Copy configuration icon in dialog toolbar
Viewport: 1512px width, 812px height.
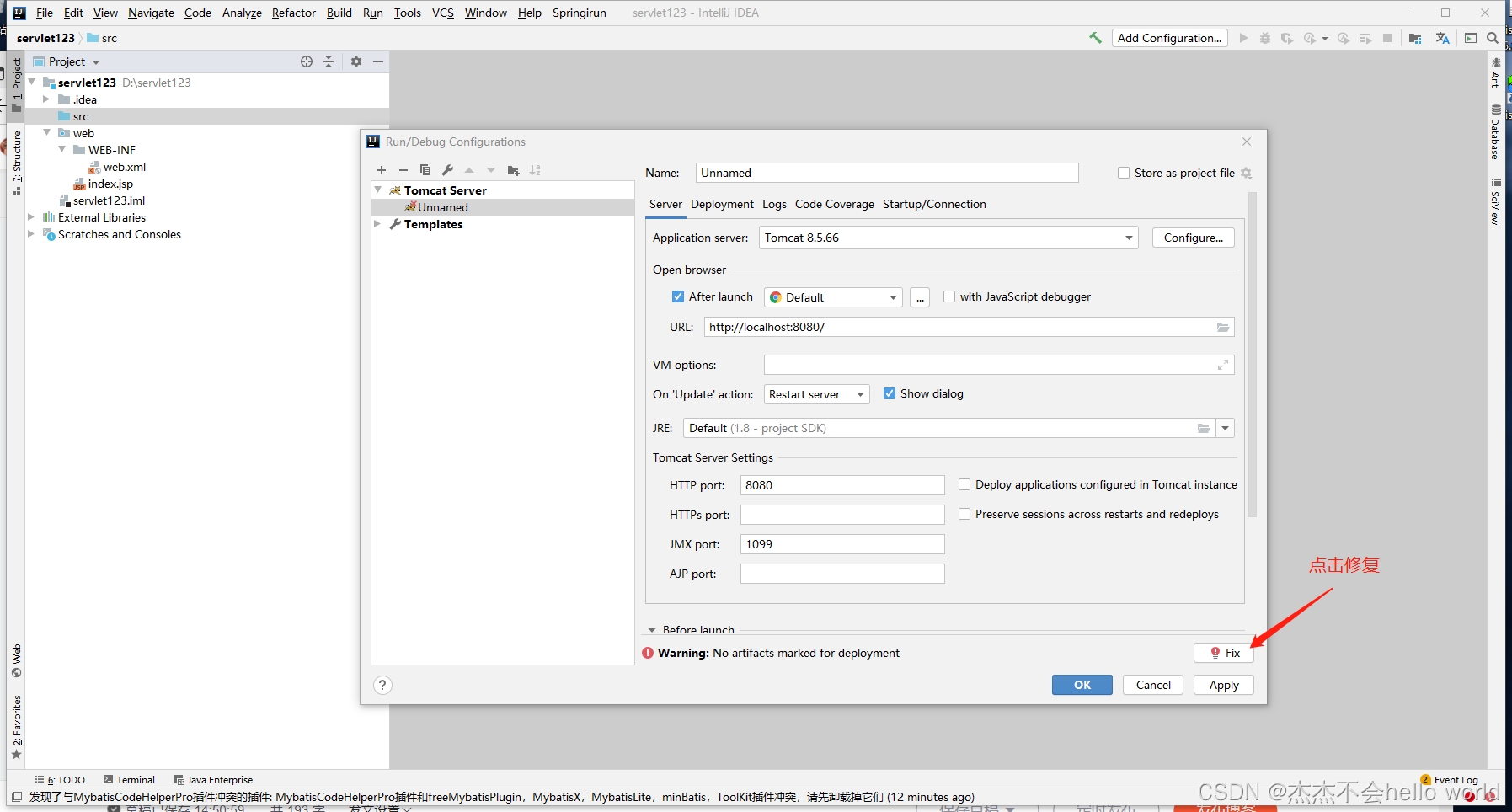coord(425,170)
